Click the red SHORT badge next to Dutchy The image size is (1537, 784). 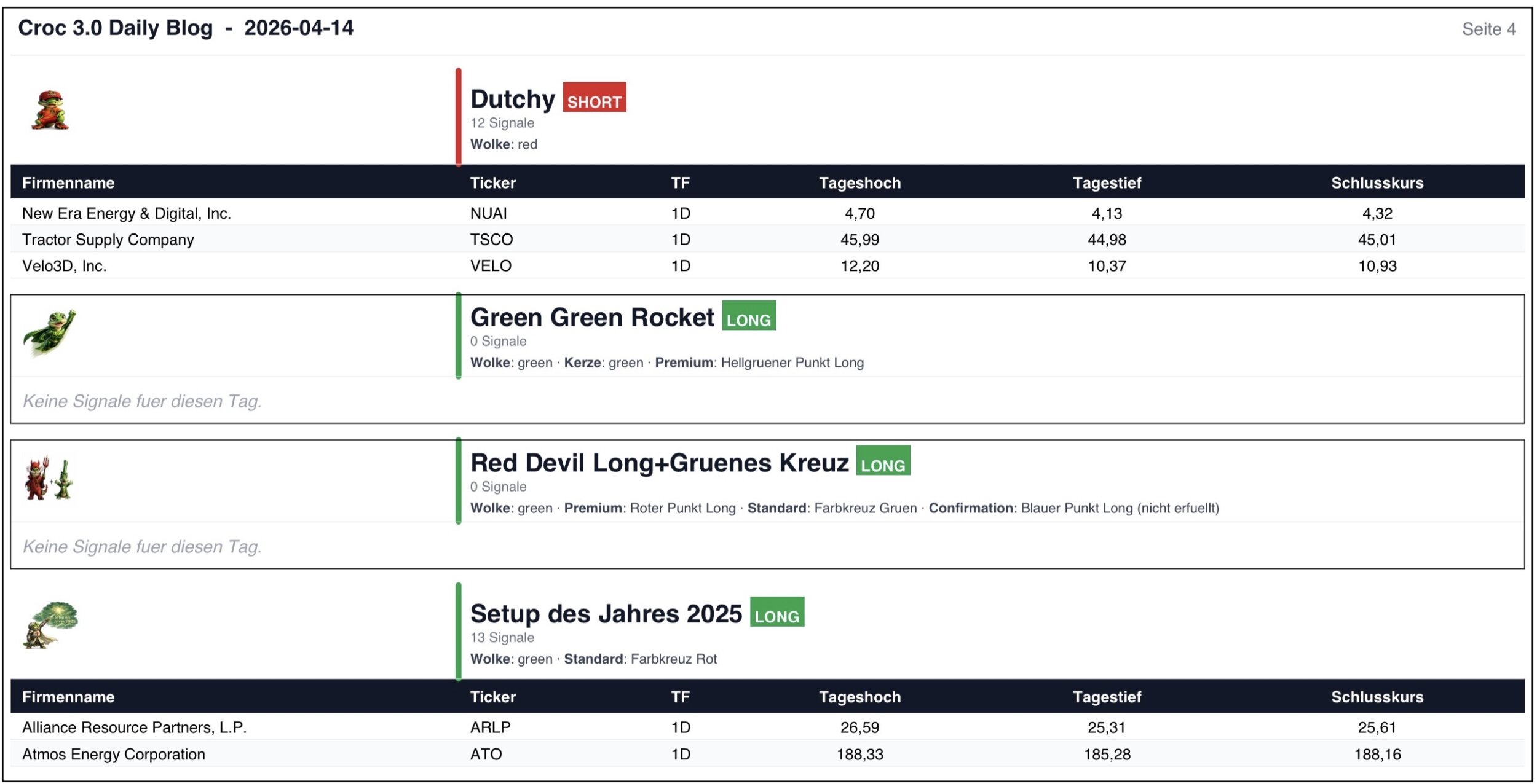click(594, 98)
